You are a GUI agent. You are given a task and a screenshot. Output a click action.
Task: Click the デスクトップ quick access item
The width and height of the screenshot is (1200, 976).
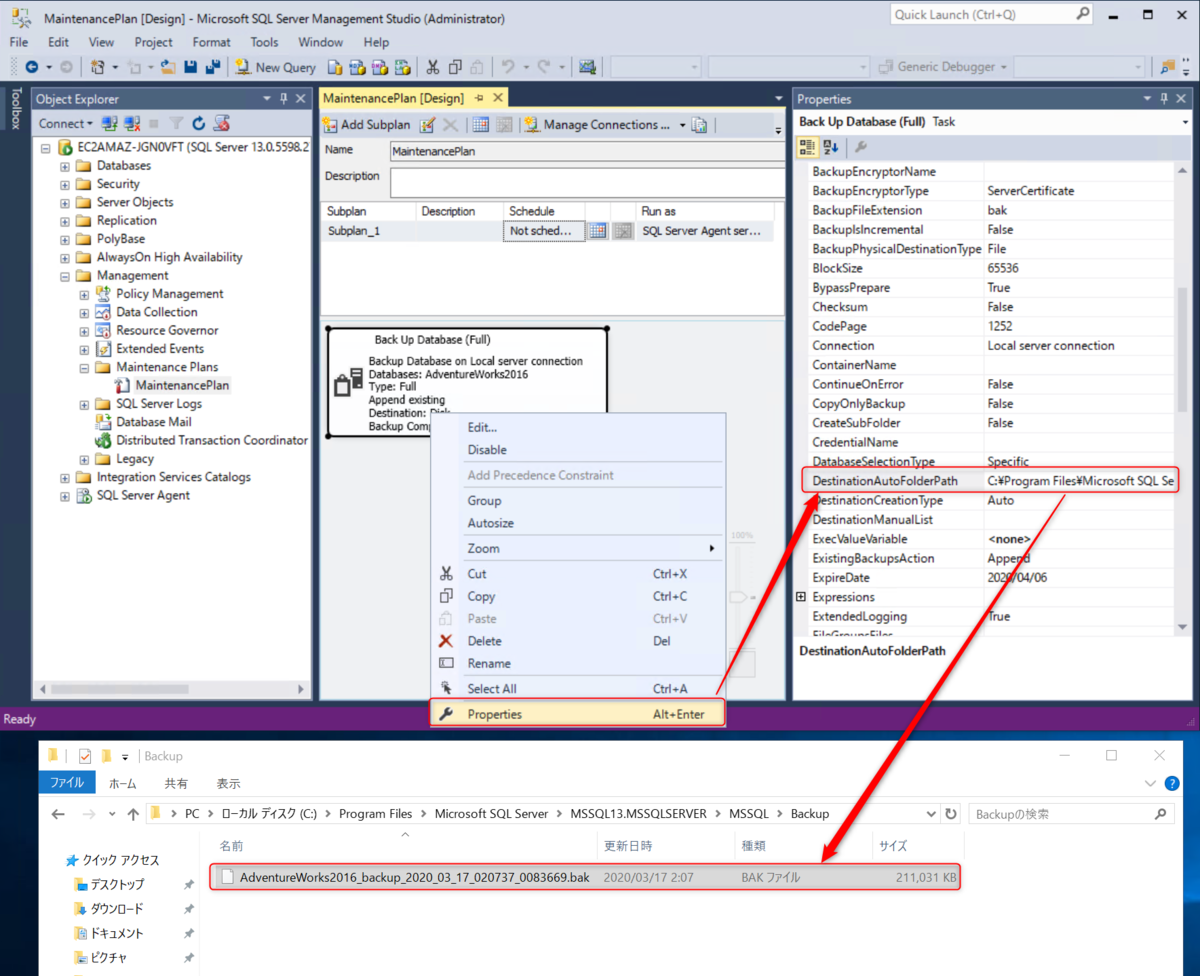click(117, 884)
